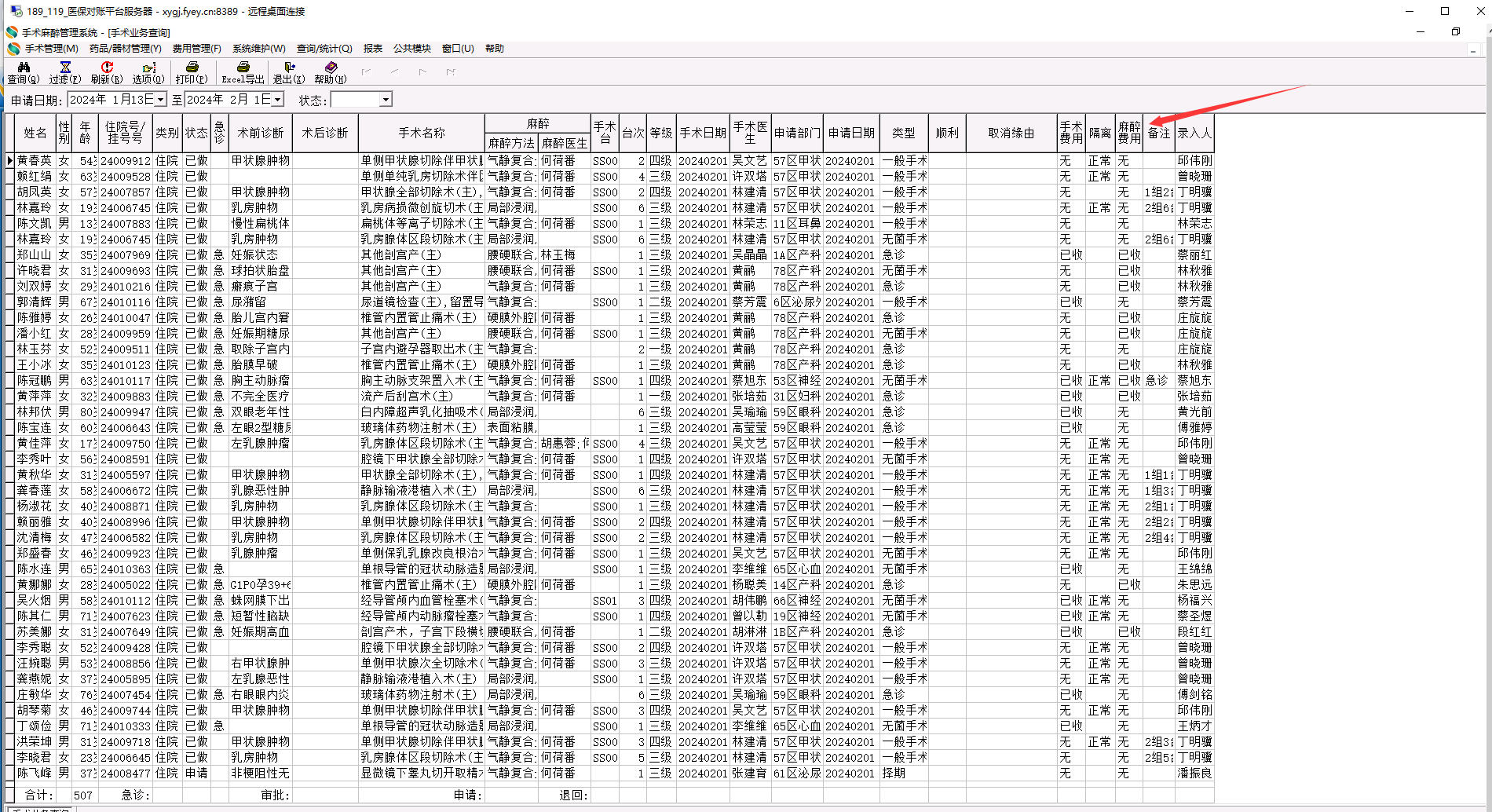
Task: Click the 备注 column header
Action: [1159, 134]
